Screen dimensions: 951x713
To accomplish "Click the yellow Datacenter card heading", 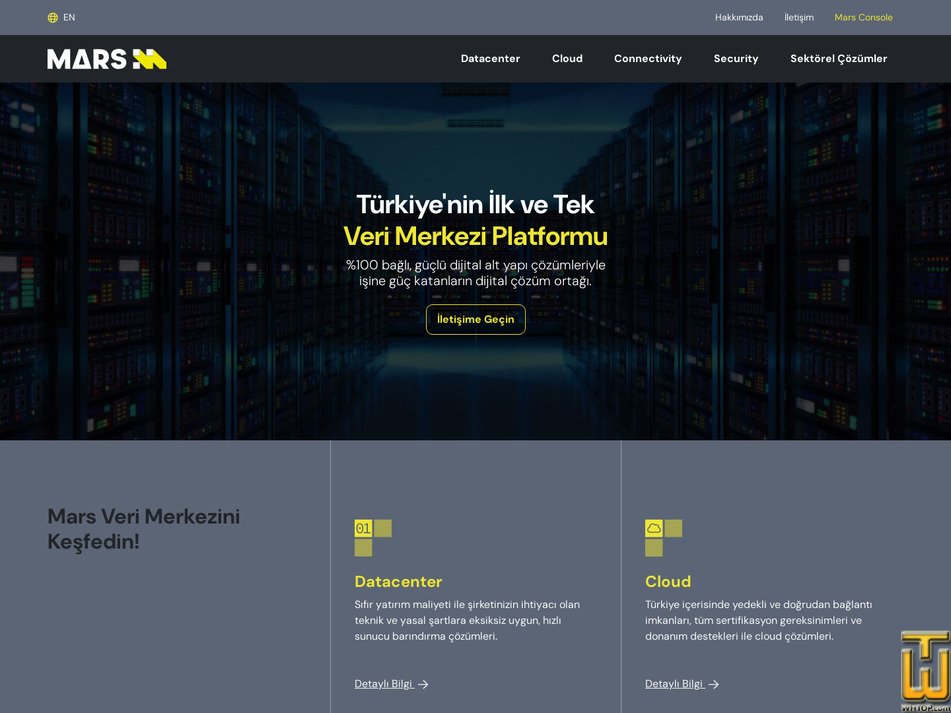I will 398,582.
